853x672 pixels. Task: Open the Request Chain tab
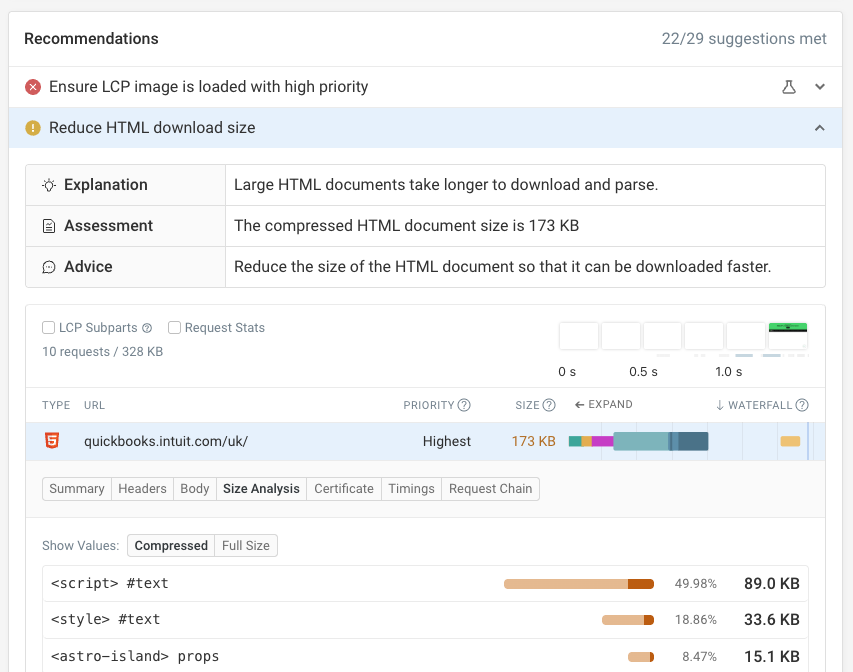tap(490, 488)
